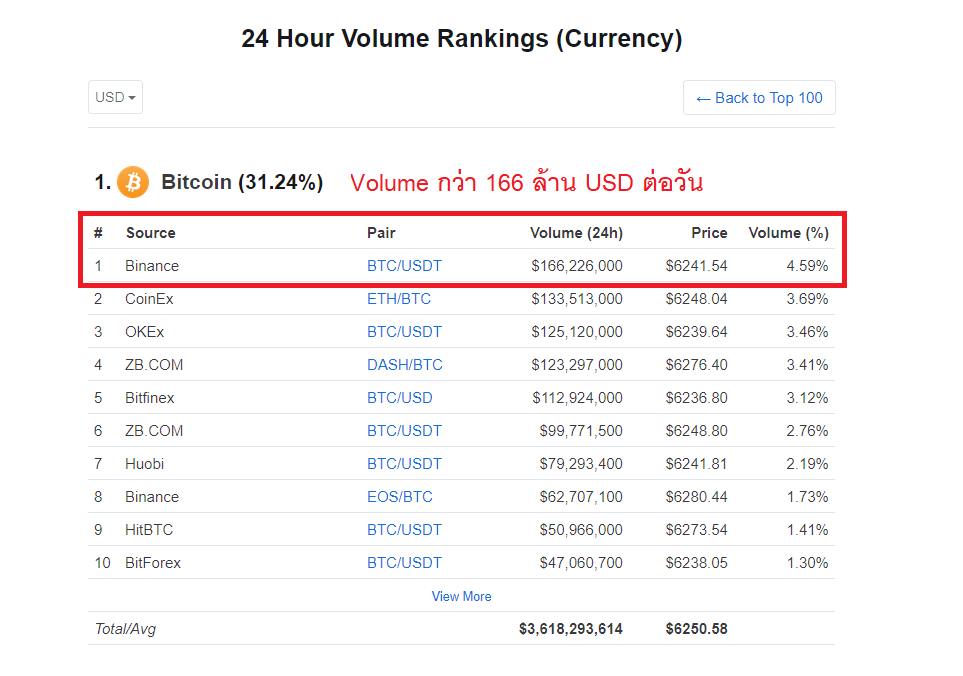This screenshot has width=963, height=676.
Task: Select the price $6273.54
Action: pos(696,530)
